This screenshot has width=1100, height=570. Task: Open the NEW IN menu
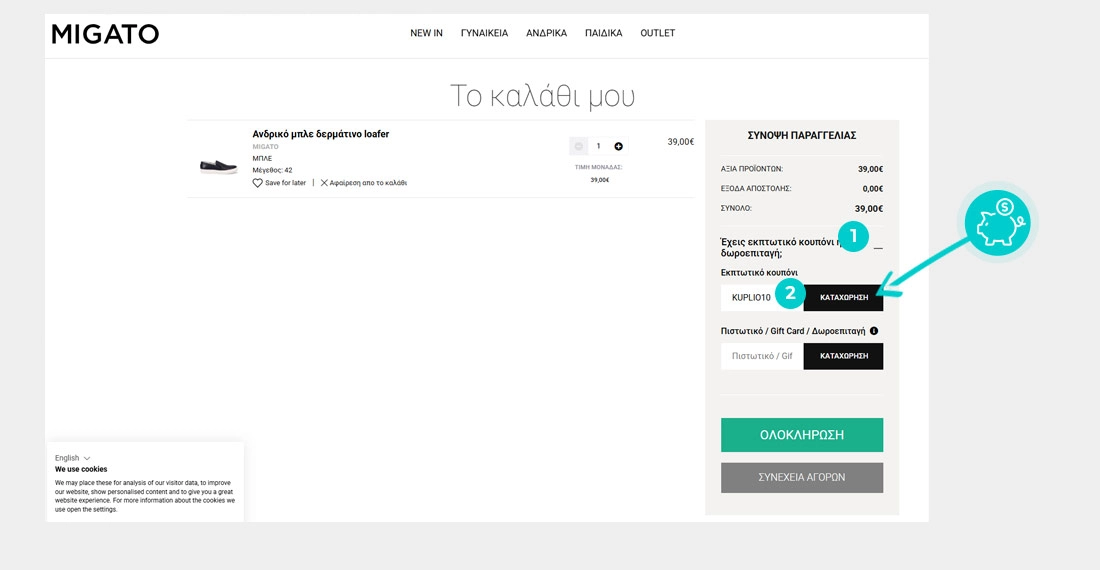tap(426, 33)
